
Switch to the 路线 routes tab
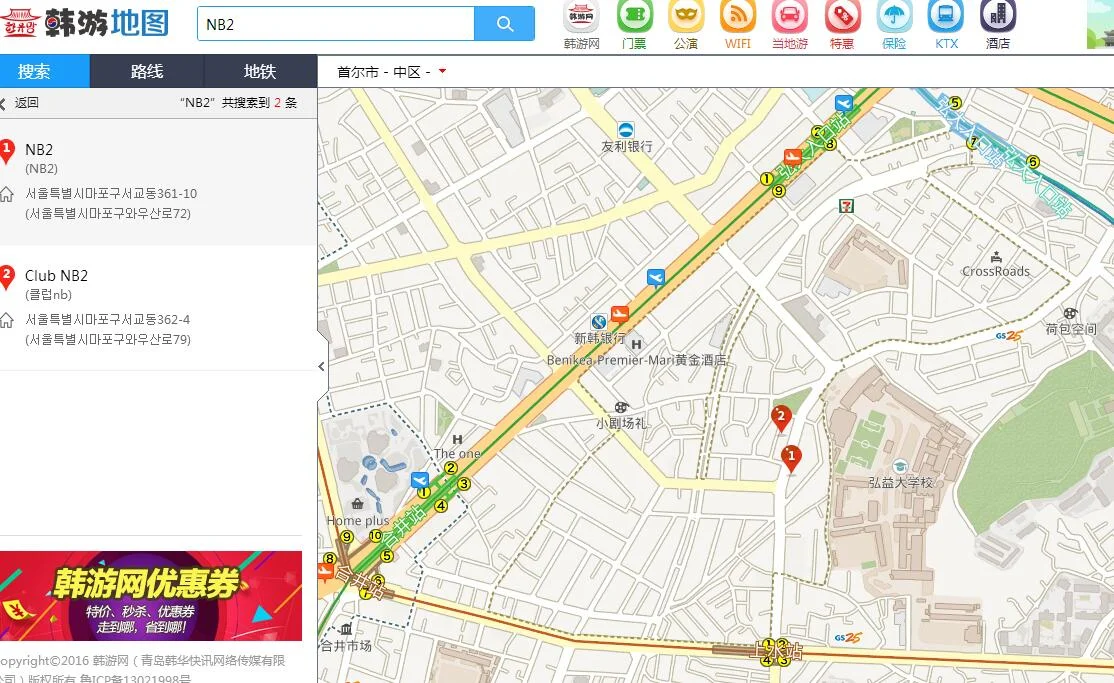point(147,71)
